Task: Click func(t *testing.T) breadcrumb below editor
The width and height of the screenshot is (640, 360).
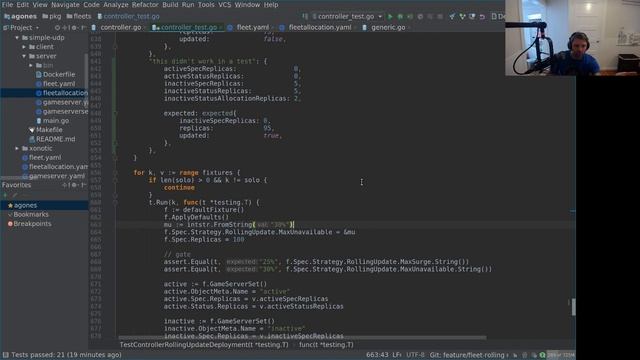Action: pos(326,345)
